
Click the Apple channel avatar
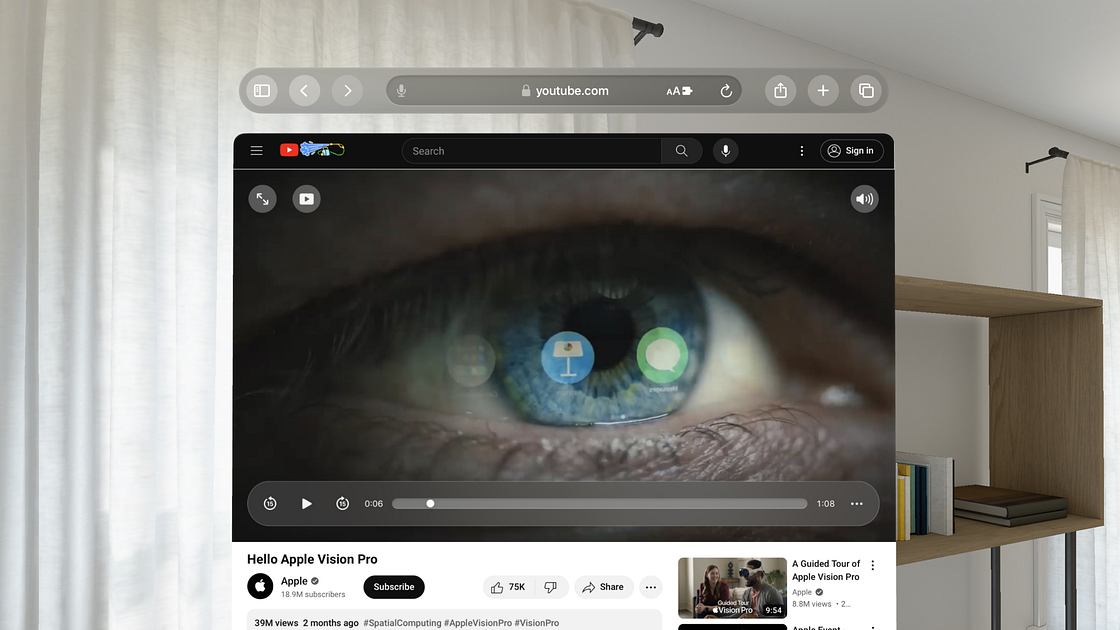pos(260,586)
